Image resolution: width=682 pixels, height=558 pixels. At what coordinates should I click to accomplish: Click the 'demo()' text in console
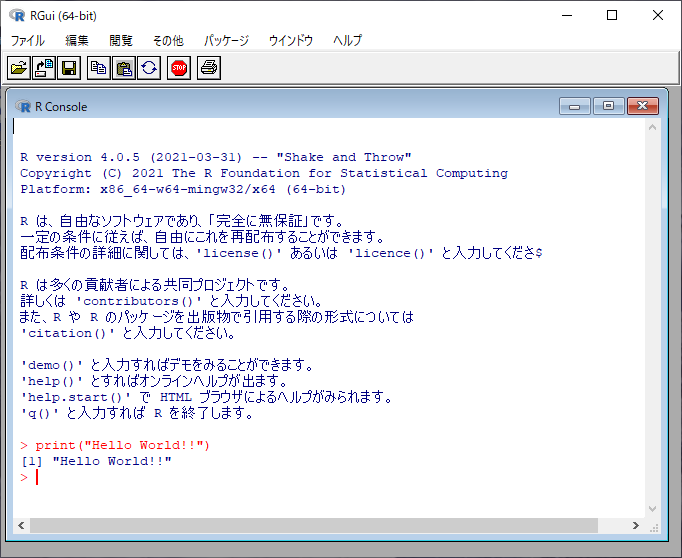(x=51, y=365)
